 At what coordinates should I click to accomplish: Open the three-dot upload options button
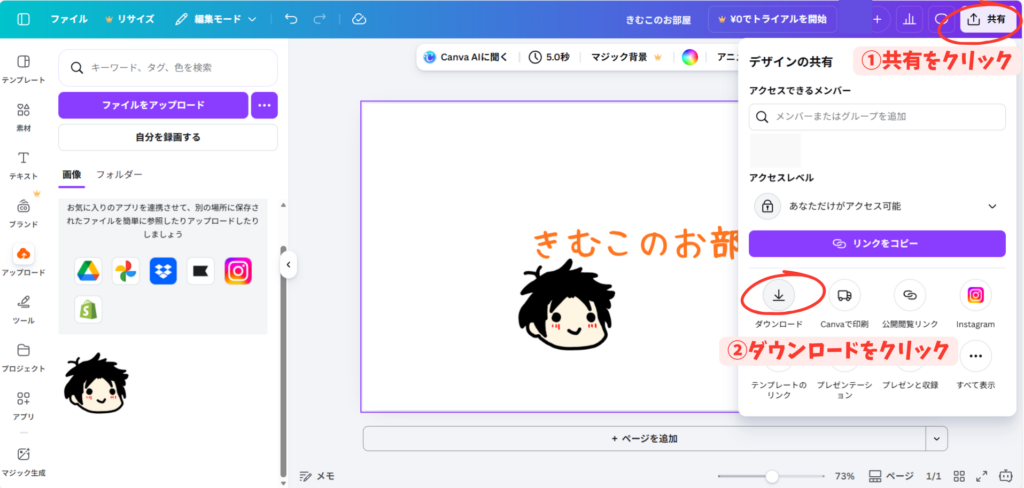pyautogui.click(x=264, y=105)
